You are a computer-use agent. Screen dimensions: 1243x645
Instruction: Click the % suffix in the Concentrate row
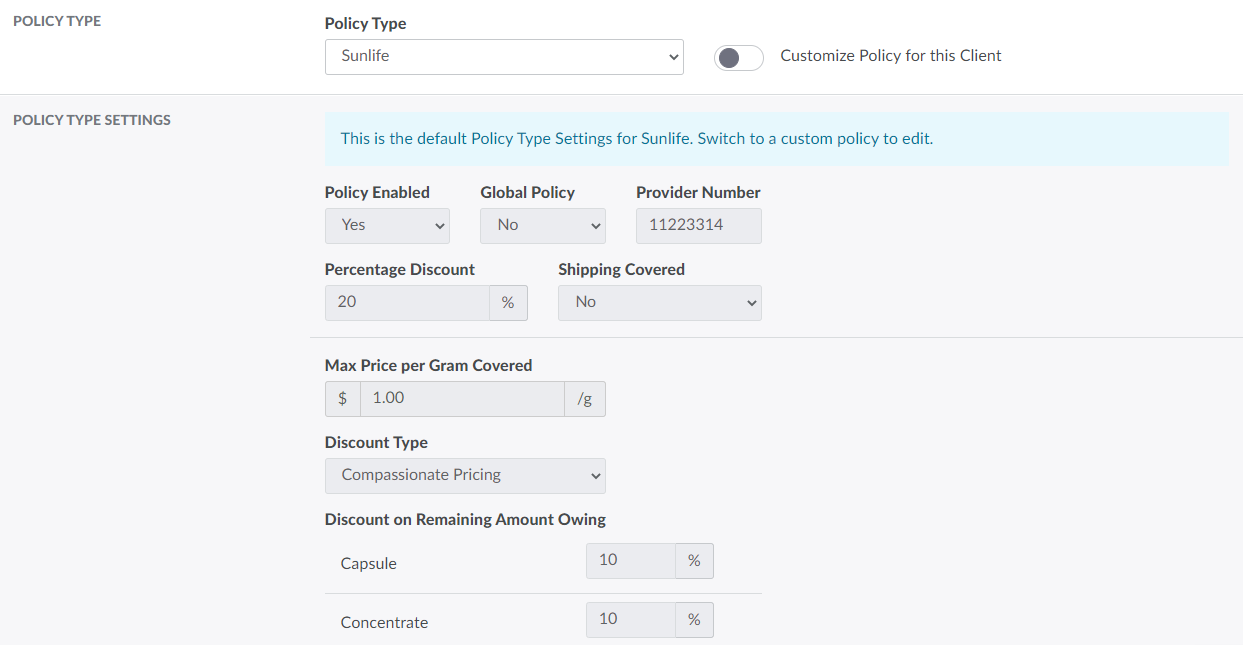coord(694,620)
